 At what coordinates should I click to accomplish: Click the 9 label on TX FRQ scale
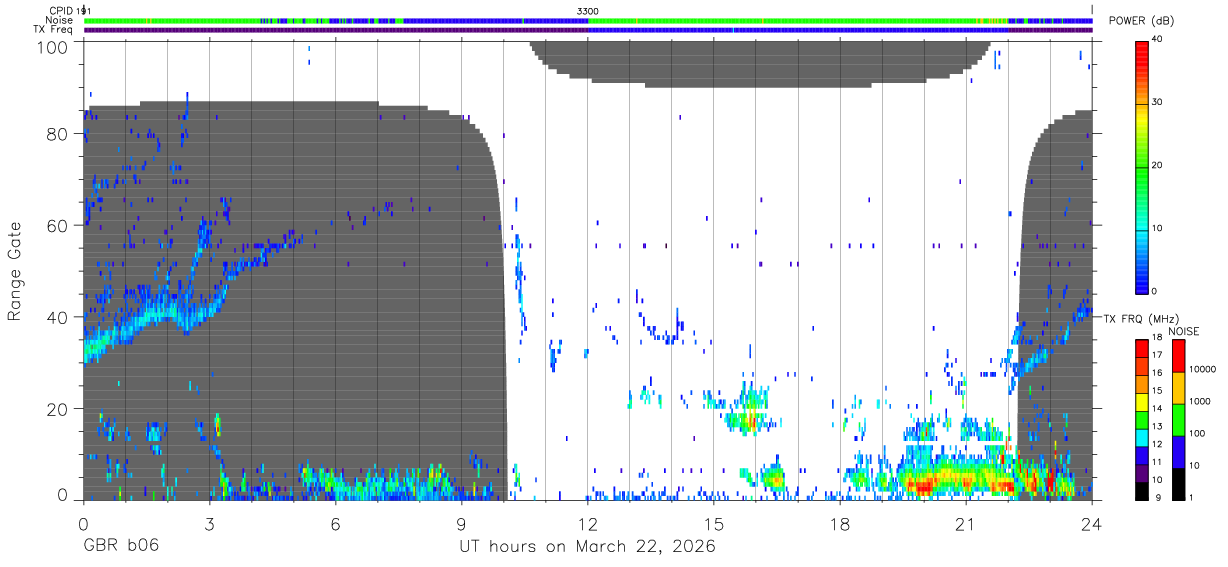click(x=1159, y=497)
